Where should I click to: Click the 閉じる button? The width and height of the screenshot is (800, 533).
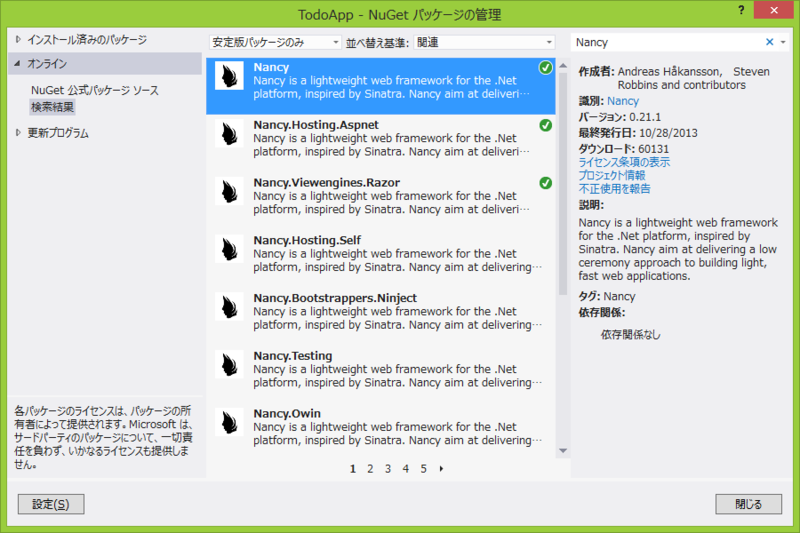[x=748, y=504]
